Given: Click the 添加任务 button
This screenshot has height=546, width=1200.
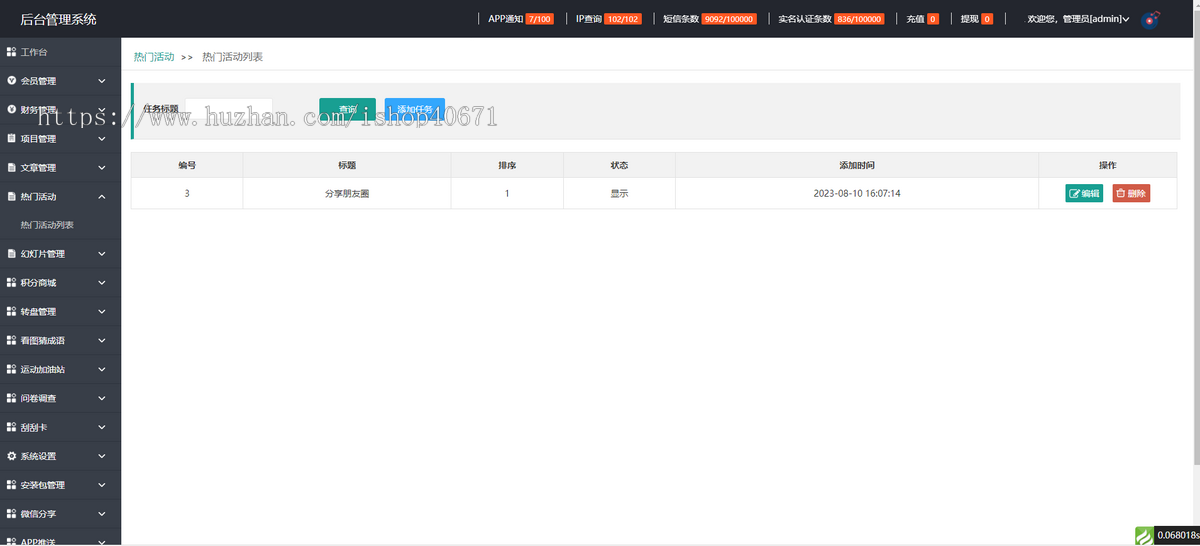Looking at the screenshot, I should 415,110.
